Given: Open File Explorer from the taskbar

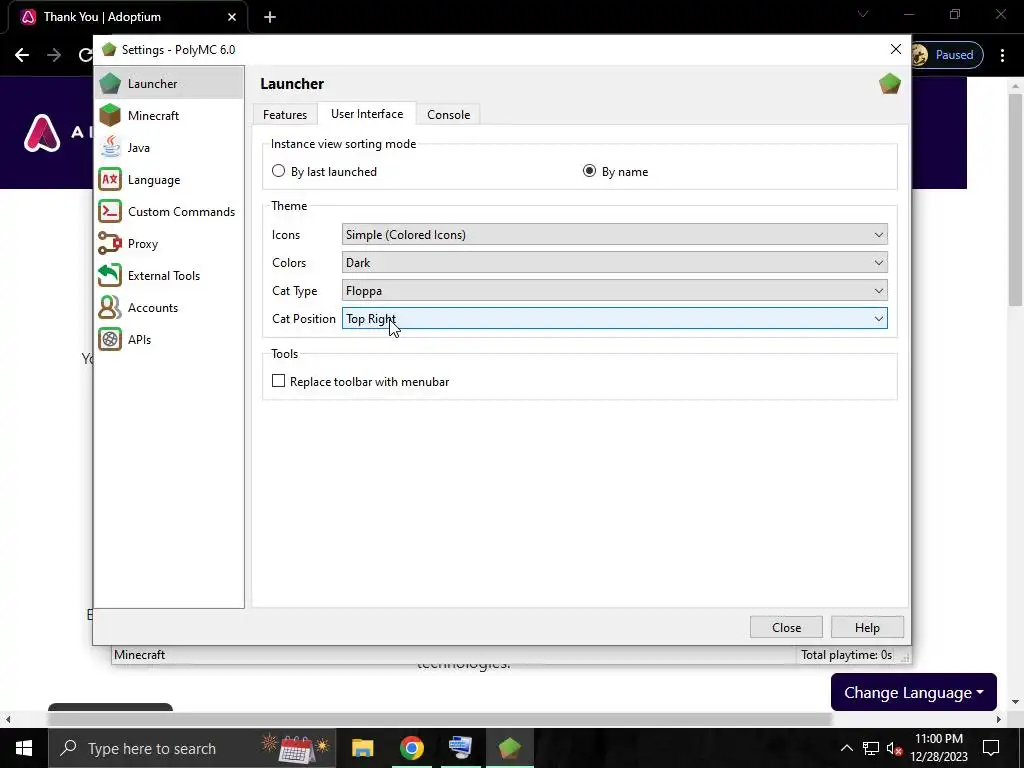Looking at the screenshot, I should [362, 748].
